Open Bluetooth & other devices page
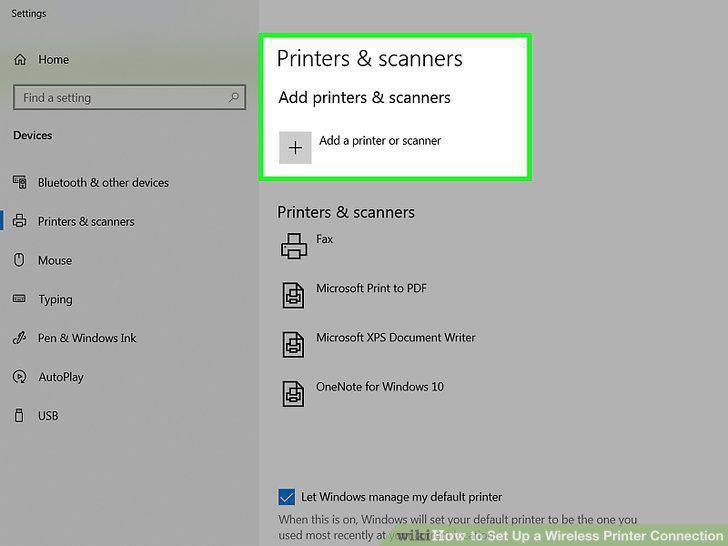 tap(103, 182)
